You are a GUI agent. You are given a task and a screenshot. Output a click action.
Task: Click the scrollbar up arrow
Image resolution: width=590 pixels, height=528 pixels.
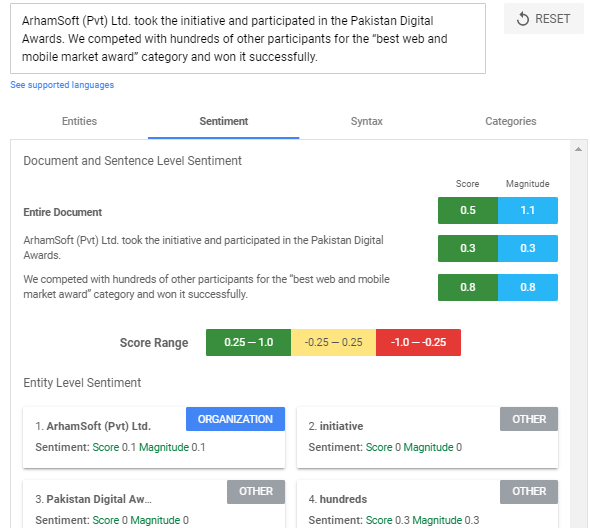[x=578, y=149]
